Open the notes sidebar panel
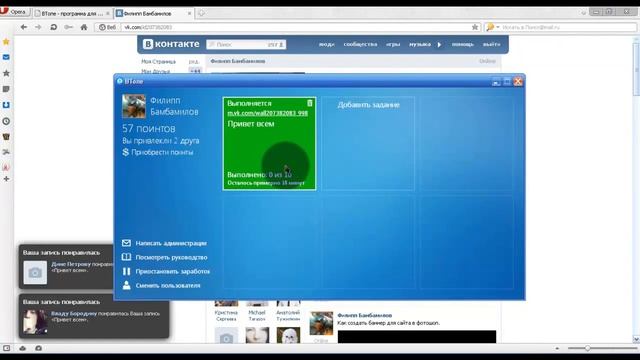The image size is (640, 360). [x=6, y=89]
